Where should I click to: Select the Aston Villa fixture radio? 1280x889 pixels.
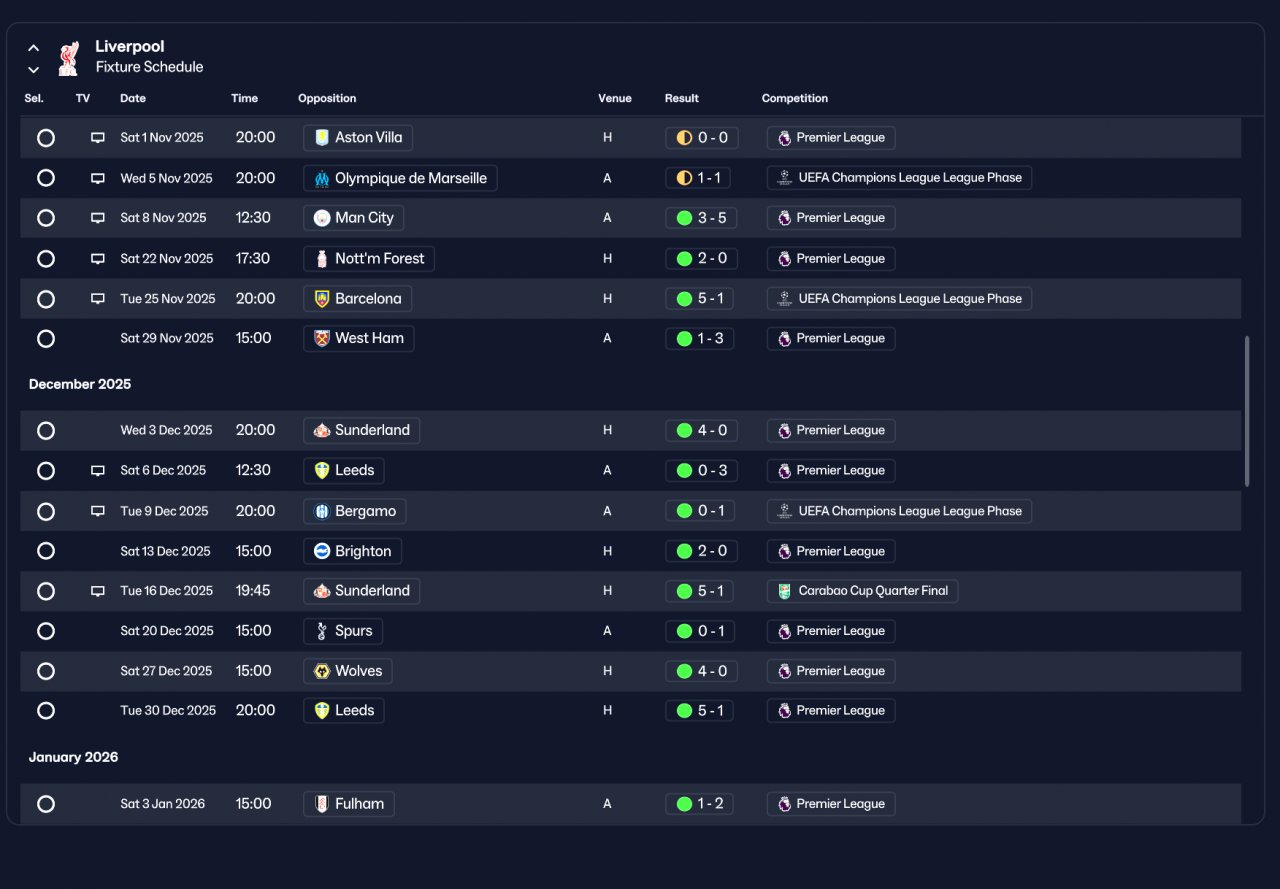tap(46, 138)
